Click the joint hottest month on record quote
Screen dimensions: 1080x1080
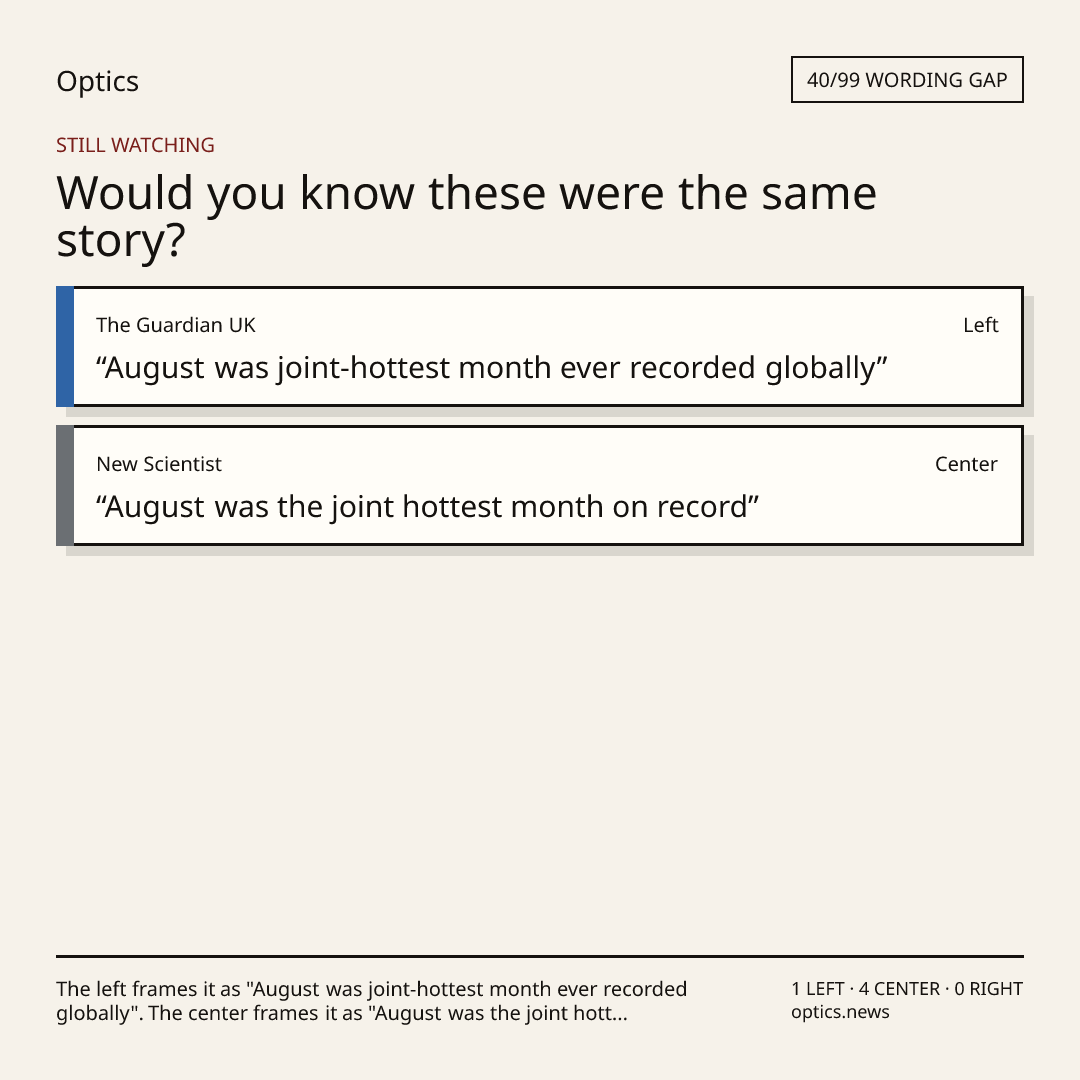(428, 507)
